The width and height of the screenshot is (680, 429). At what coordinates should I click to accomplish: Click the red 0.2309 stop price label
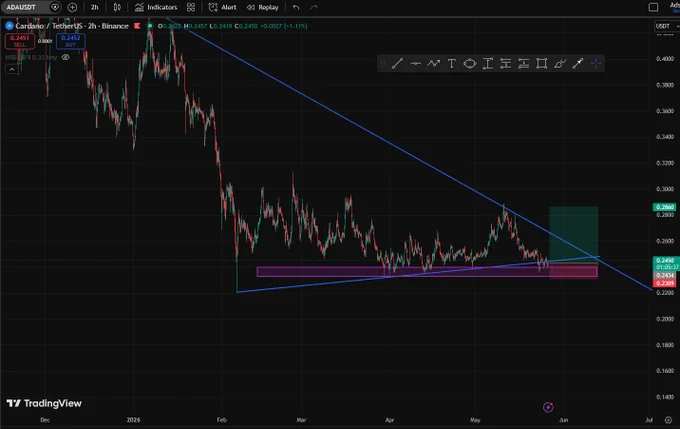pos(664,283)
